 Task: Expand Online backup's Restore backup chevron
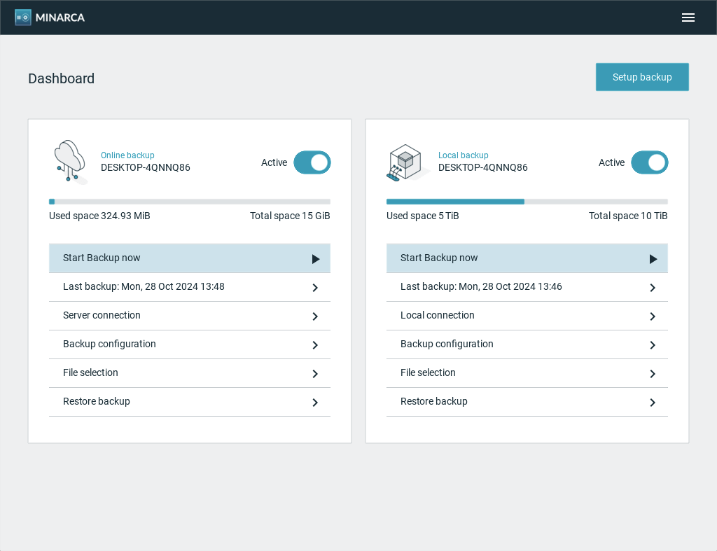click(315, 402)
